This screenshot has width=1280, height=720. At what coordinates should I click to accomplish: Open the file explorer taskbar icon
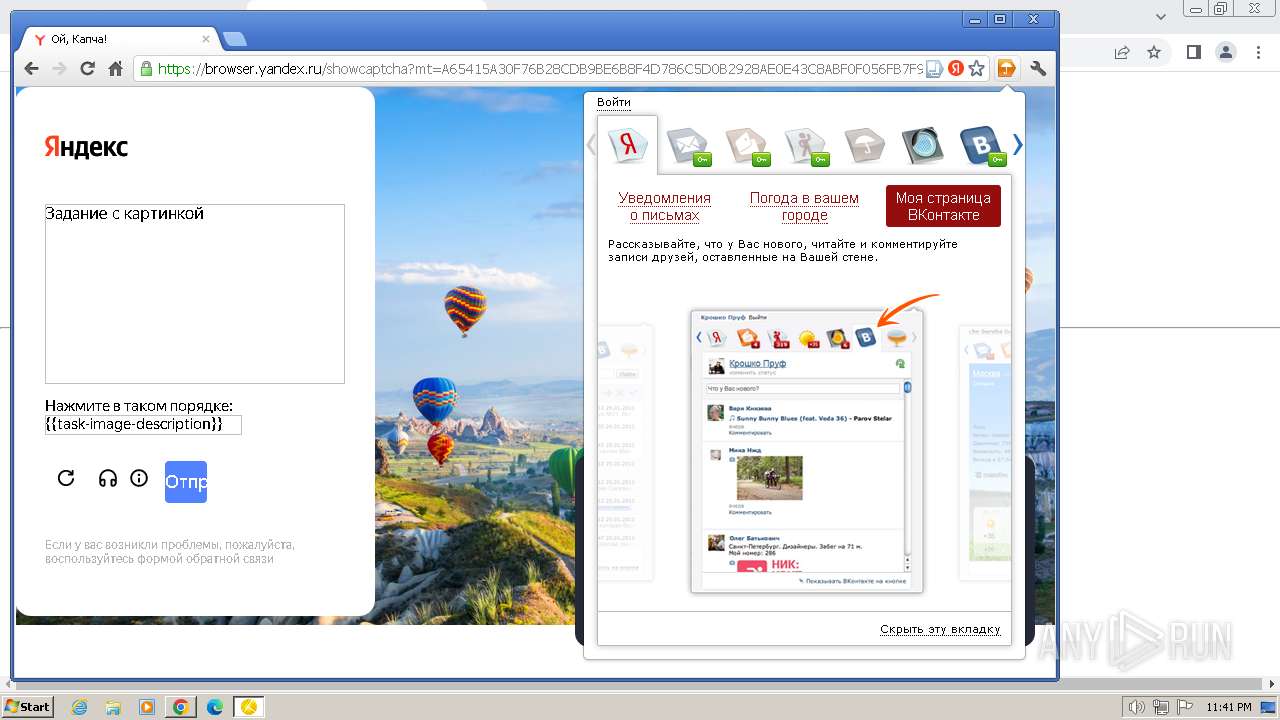tap(113, 707)
